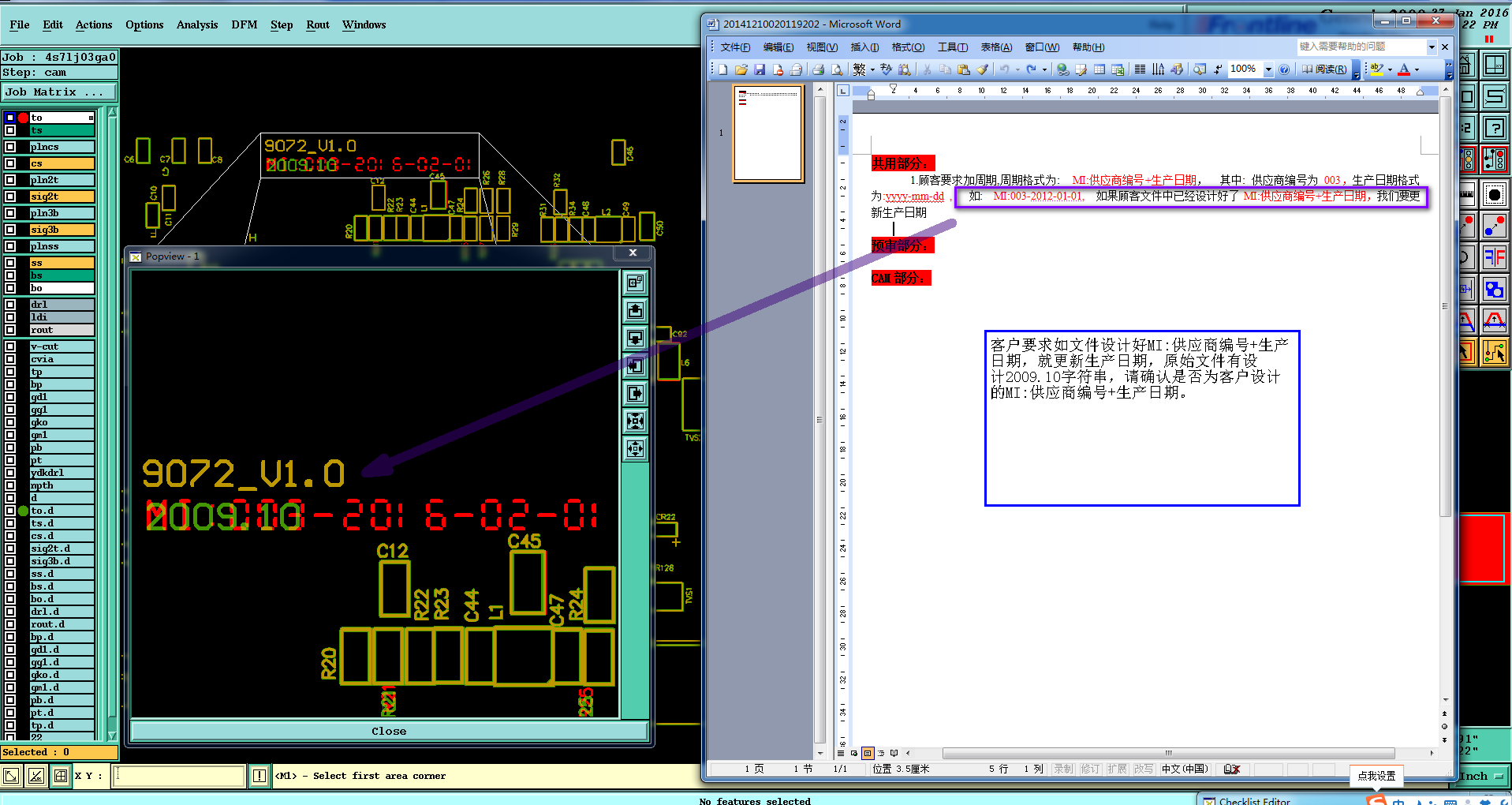
Task: Toggle display checkbox for layer rout
Action: coord(10,330)
